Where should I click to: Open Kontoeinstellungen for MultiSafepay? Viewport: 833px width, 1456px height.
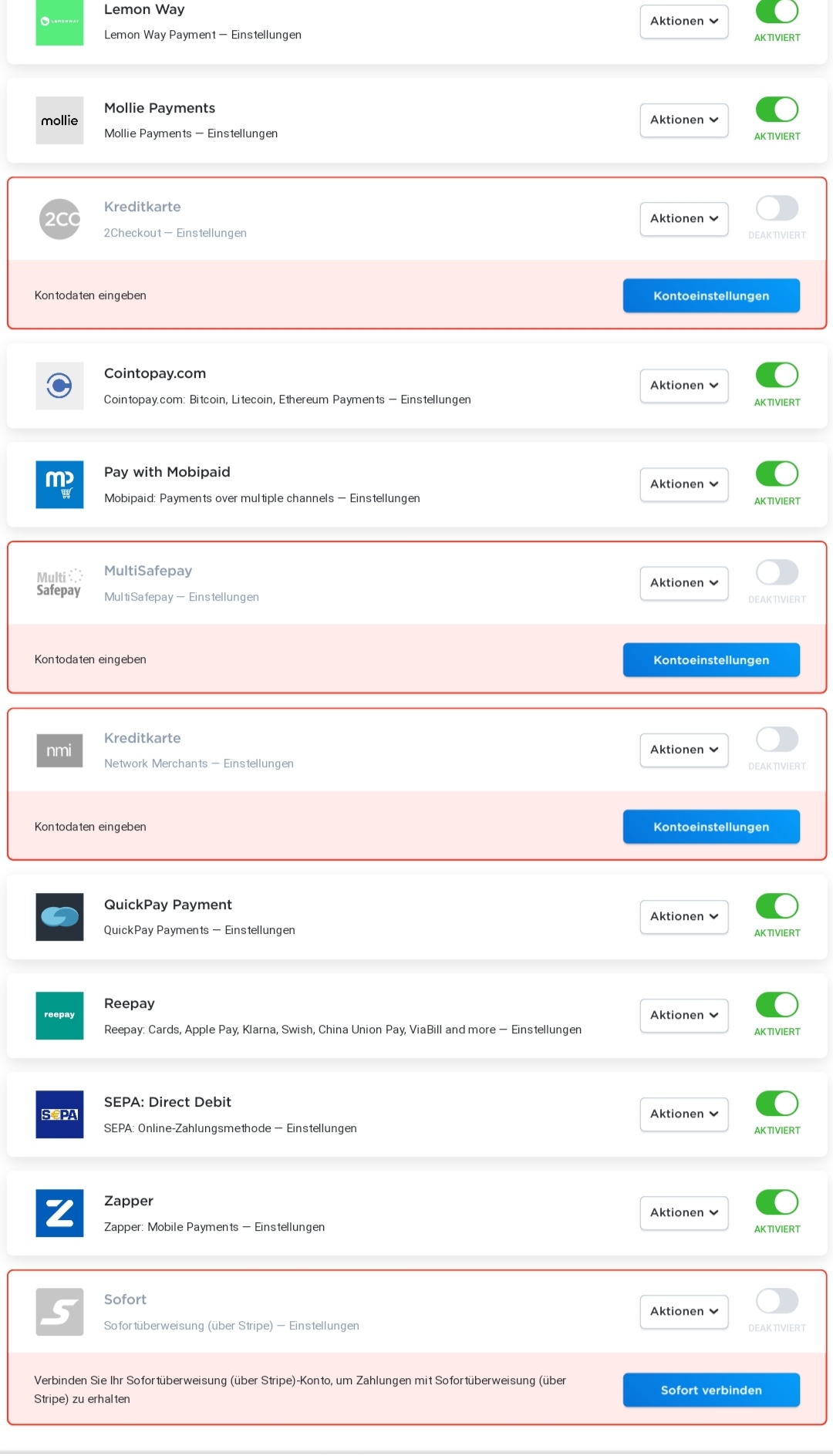pyautogui.click(x=710, y=659)
